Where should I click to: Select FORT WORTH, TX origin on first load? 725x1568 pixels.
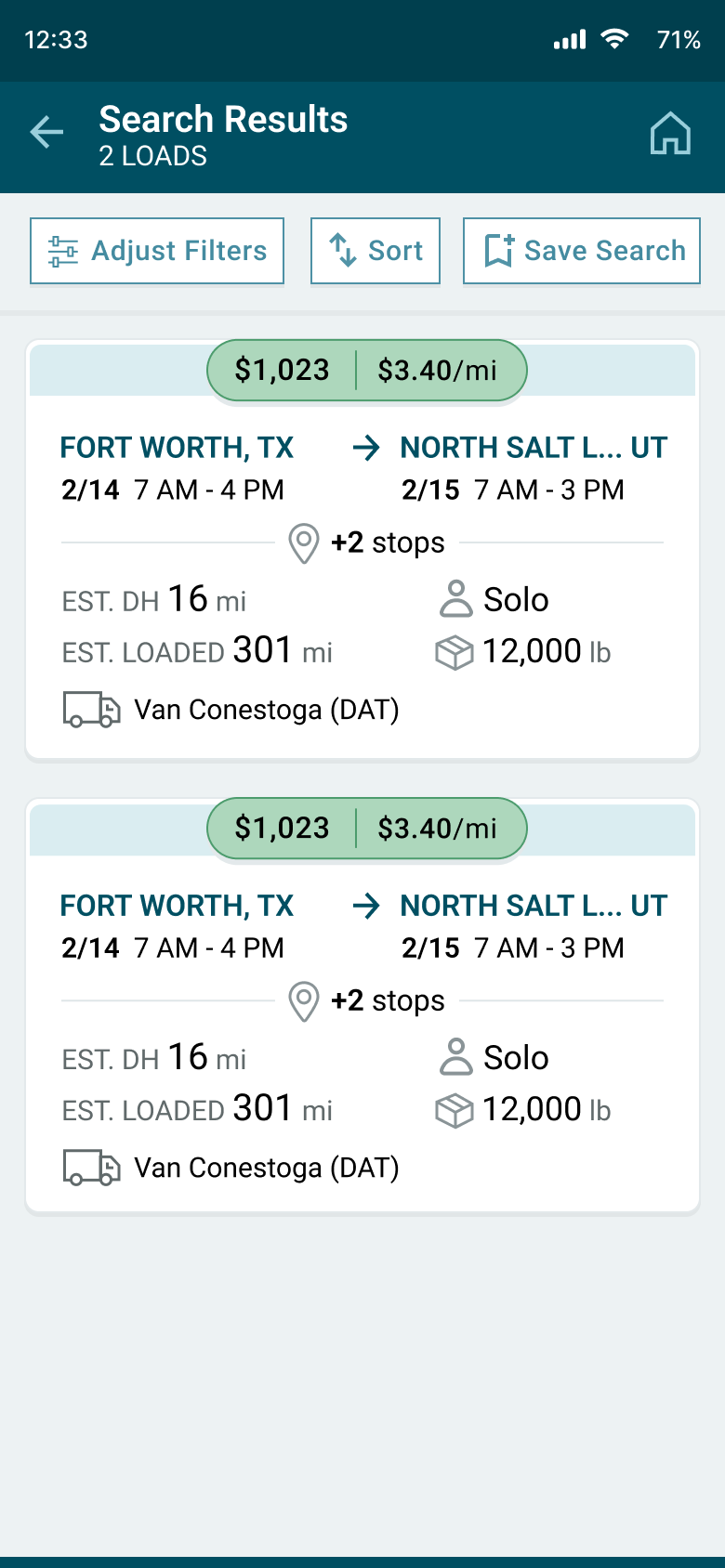(177, 448)
